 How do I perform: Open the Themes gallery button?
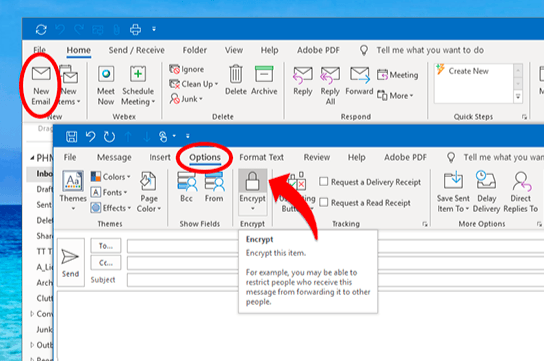tap(73, 191)
